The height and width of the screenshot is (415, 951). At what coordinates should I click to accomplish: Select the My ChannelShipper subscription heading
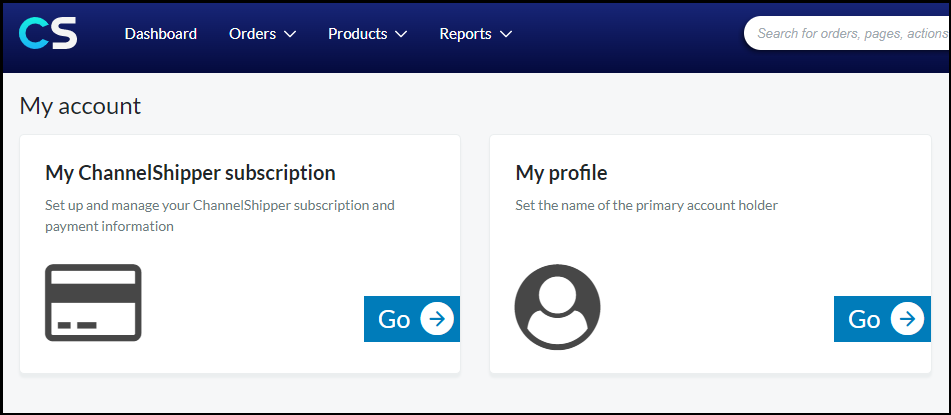[190, 173]
